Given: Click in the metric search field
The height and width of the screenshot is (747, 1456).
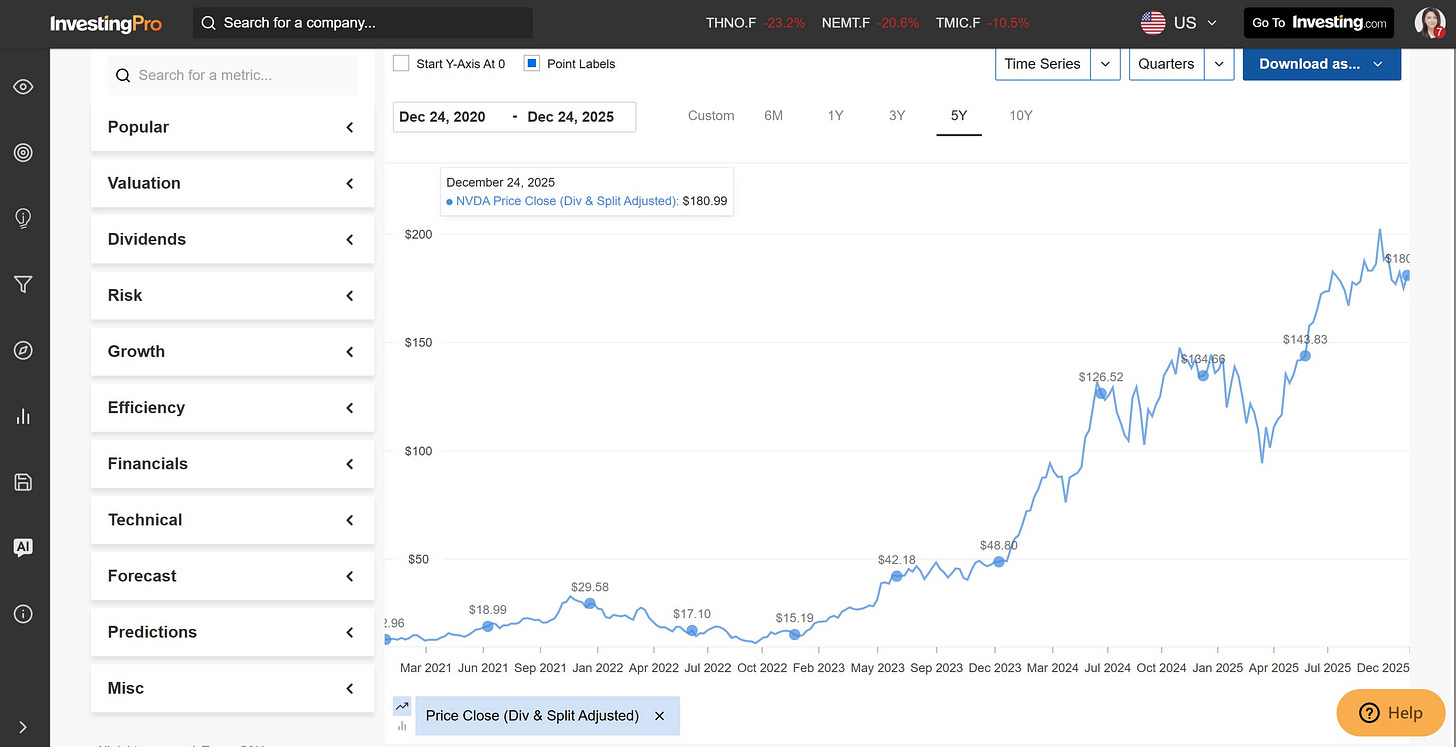Looking at the screenshot, I should pos(232,75).
